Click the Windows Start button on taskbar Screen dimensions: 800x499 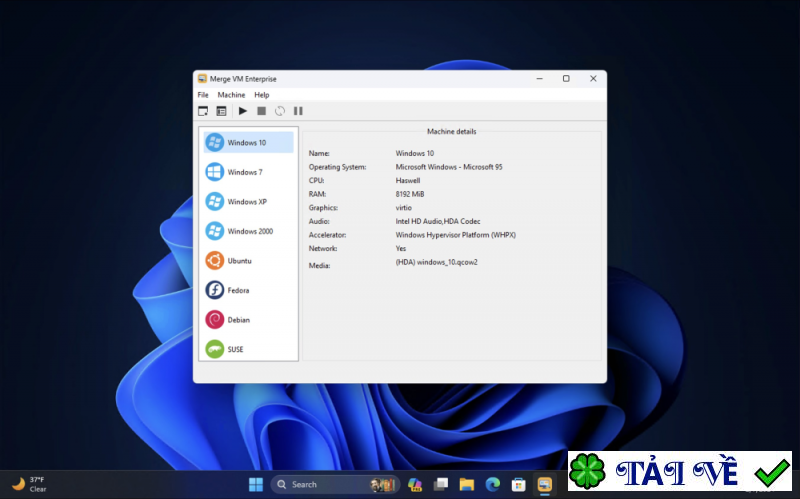pos(256,484)
